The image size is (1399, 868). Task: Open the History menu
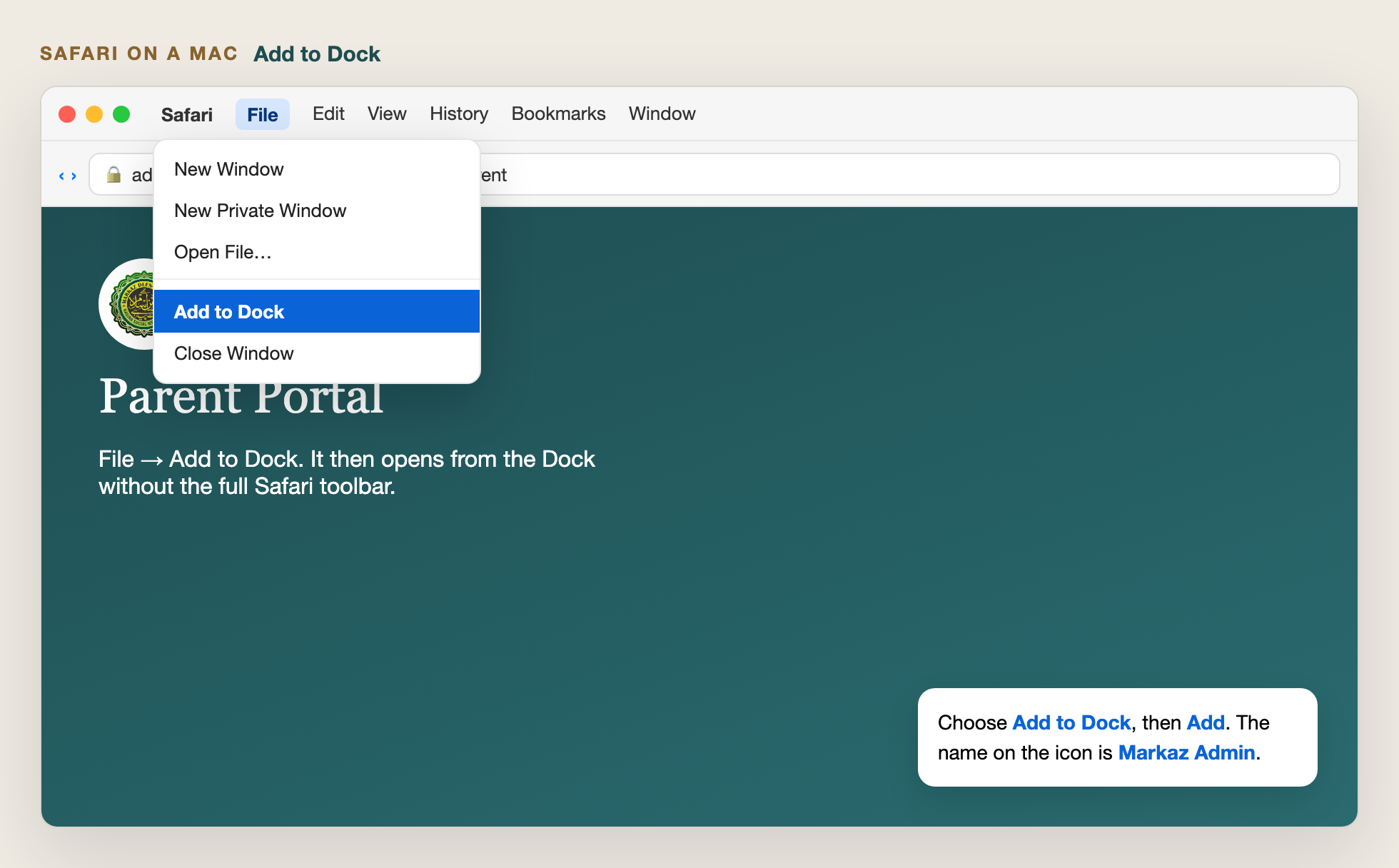[x=459, y=113]
